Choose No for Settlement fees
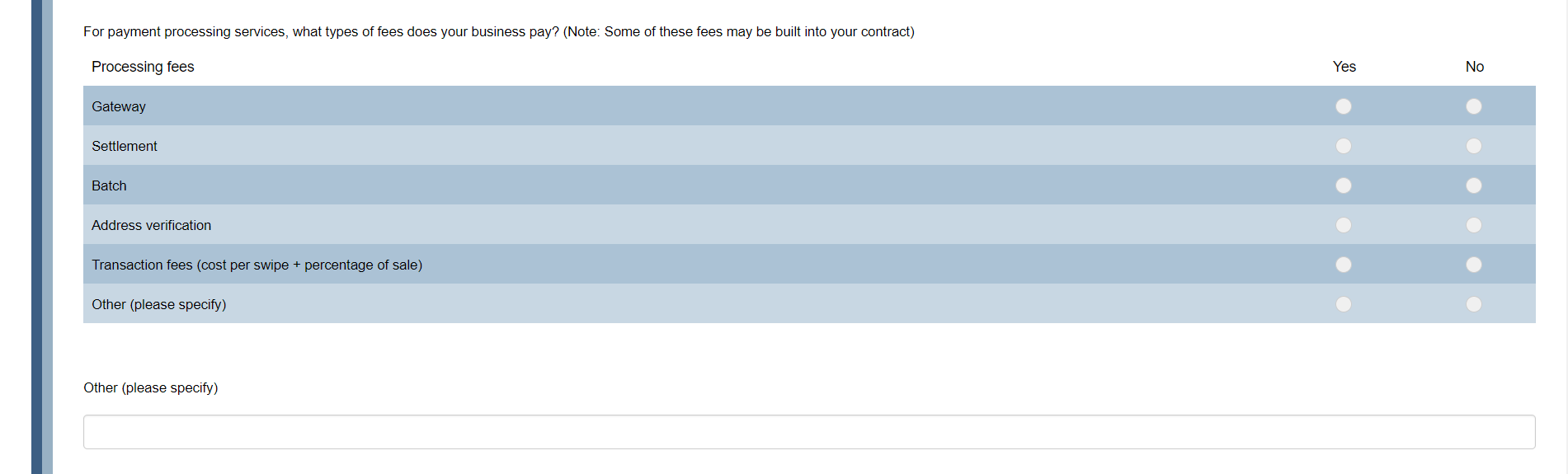The height and width of the screenshot is (474, 1568). coord(1474,146)
